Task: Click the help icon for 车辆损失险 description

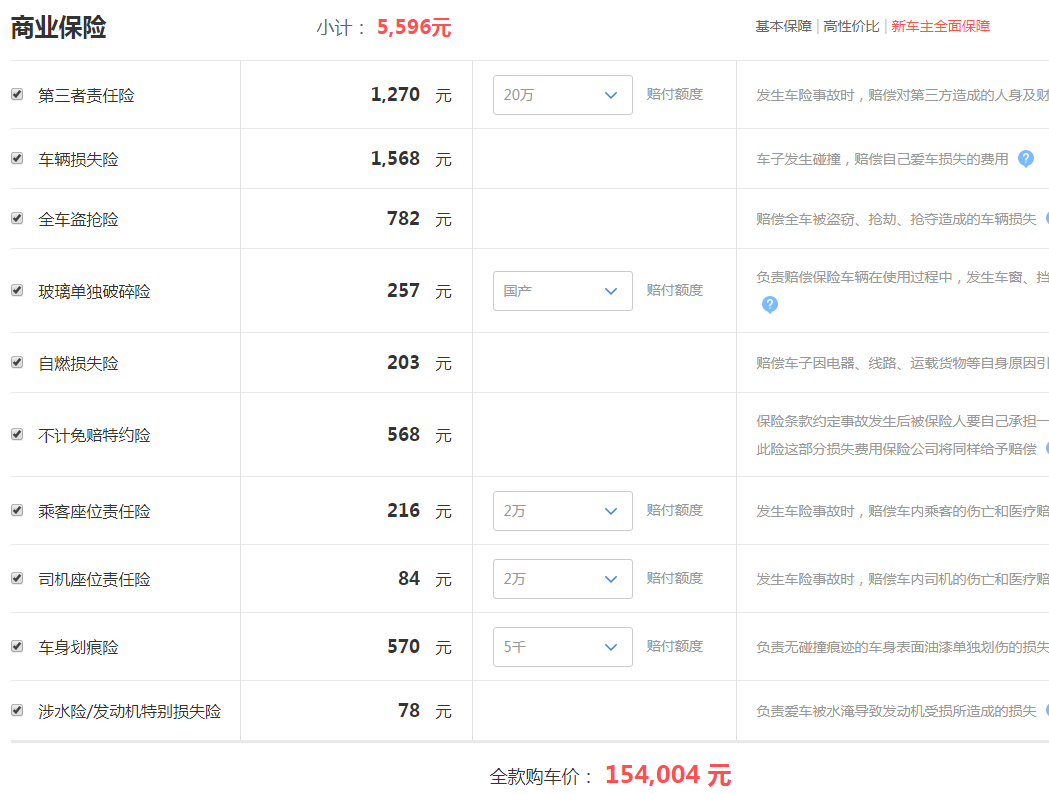Action: (x=1026, y=159)
